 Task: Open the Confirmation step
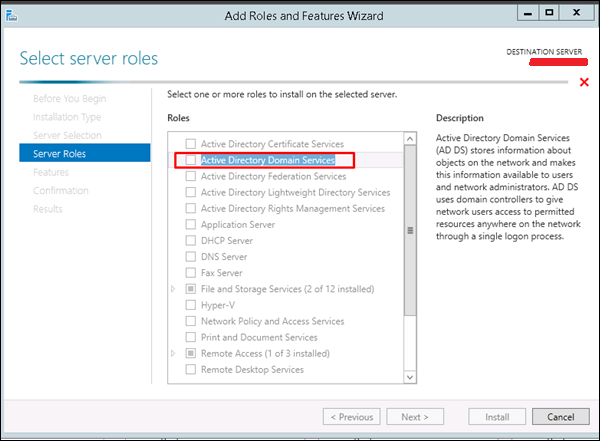[60, 191]
